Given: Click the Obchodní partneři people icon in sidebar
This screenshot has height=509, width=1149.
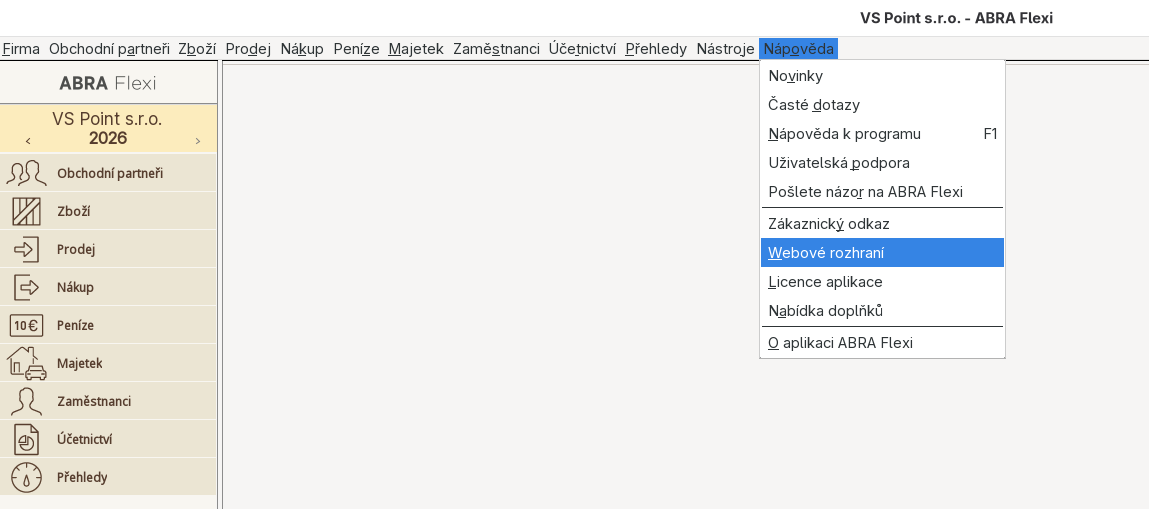Looking at the screenshot, I should pos(26,174).
